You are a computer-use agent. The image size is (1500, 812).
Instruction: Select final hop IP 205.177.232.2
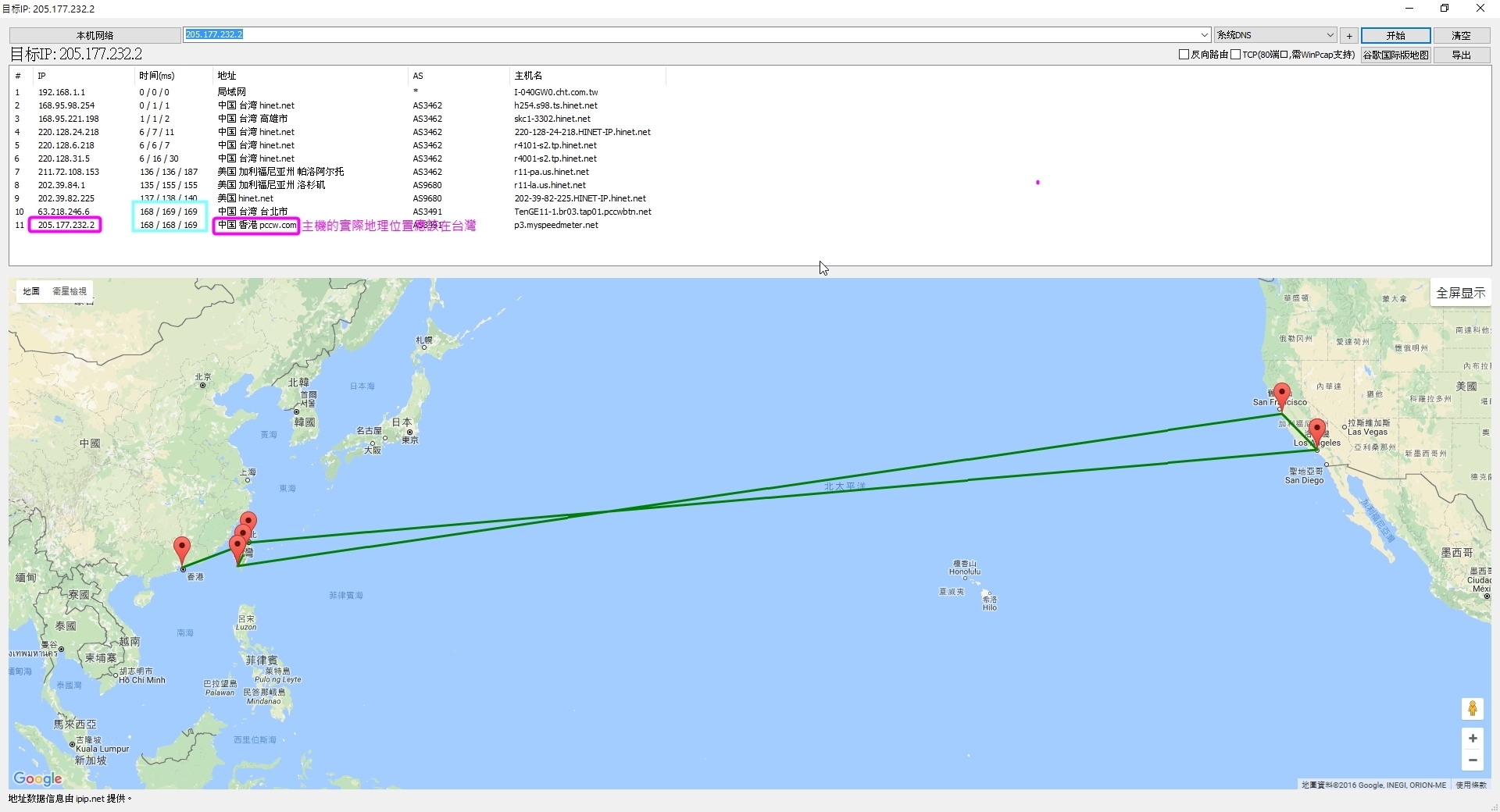66,225
